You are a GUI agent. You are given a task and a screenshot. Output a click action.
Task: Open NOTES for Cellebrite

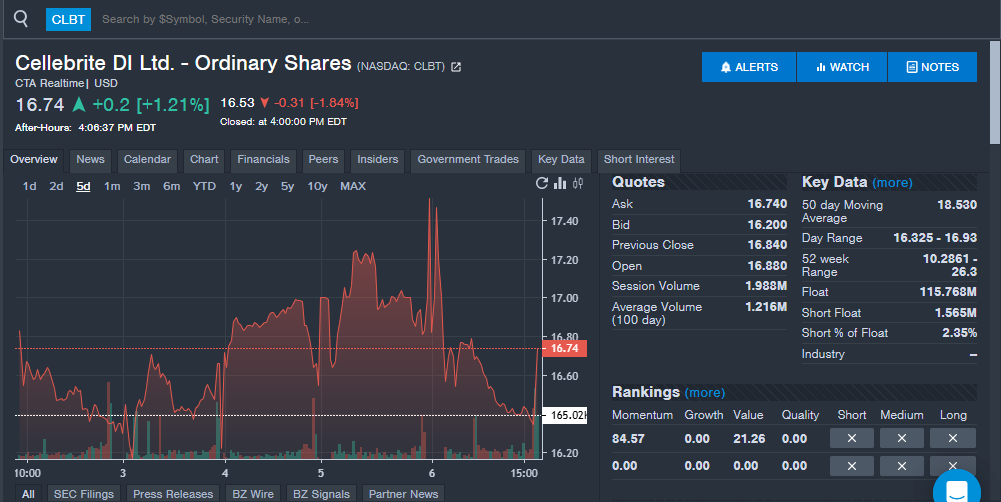point(932,67)
